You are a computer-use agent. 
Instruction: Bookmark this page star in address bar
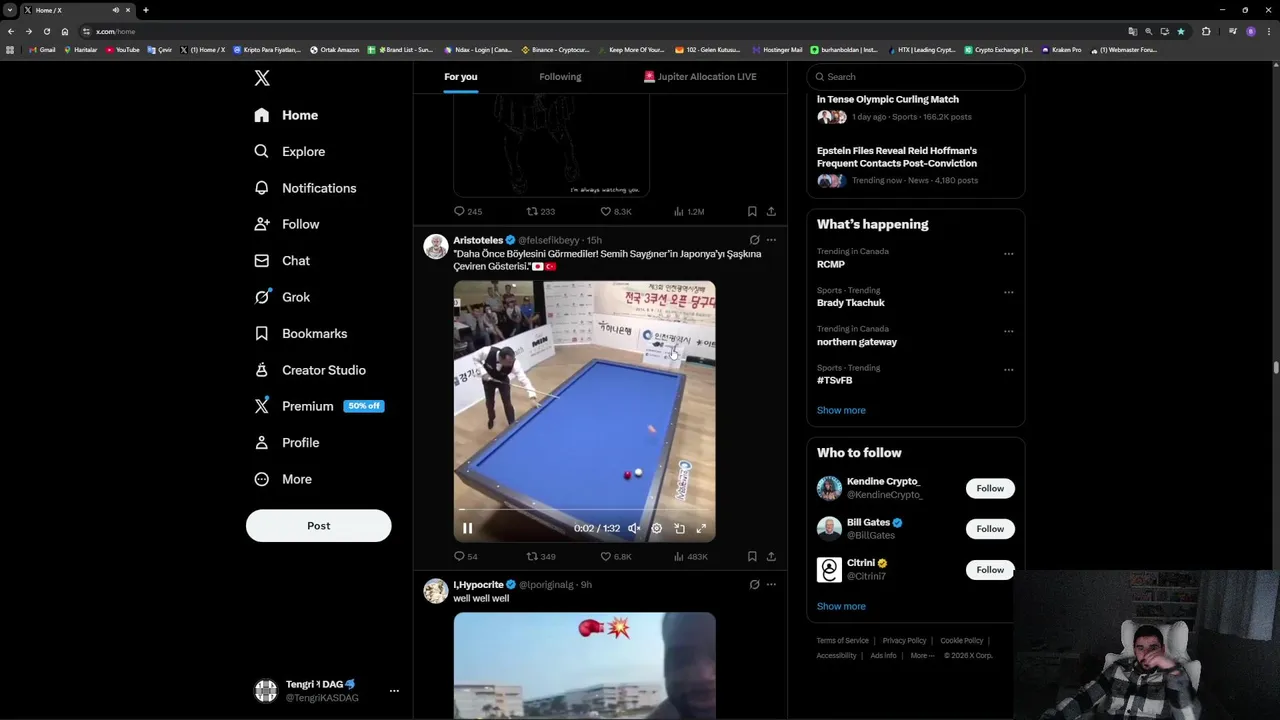(1181, 31)
